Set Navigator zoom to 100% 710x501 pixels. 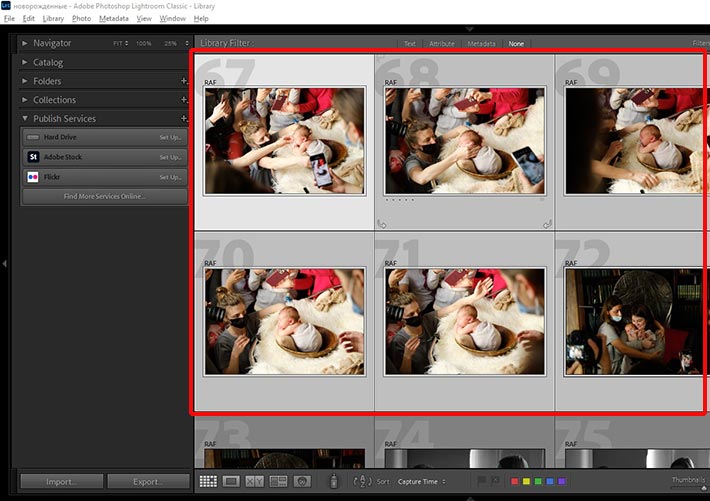pyautogui.click(x=144, y=43)
